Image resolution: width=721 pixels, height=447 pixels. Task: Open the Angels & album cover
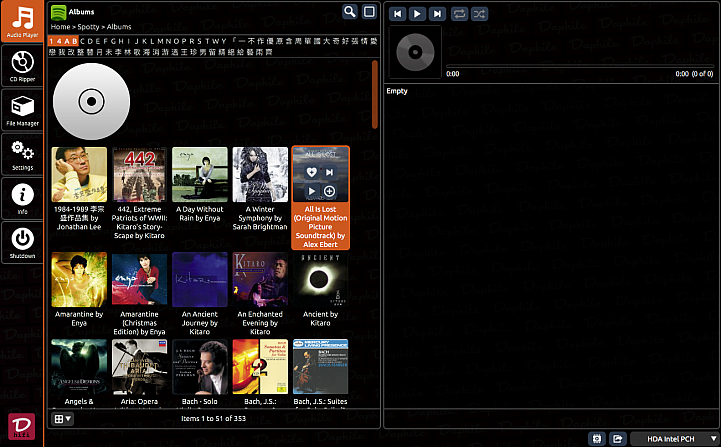79,367
